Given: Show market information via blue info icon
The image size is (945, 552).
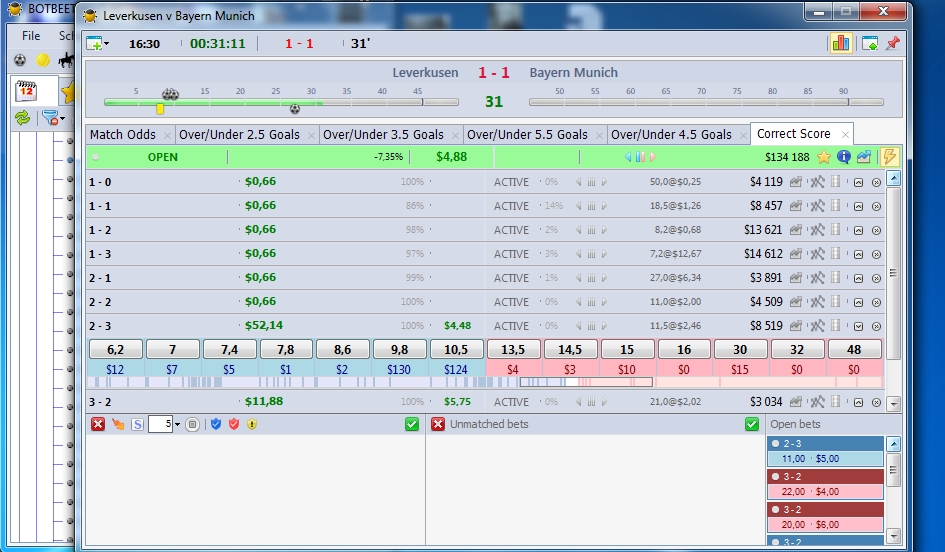Looking at the screenshot, I should pyautogui.click(x=844, y=157).
